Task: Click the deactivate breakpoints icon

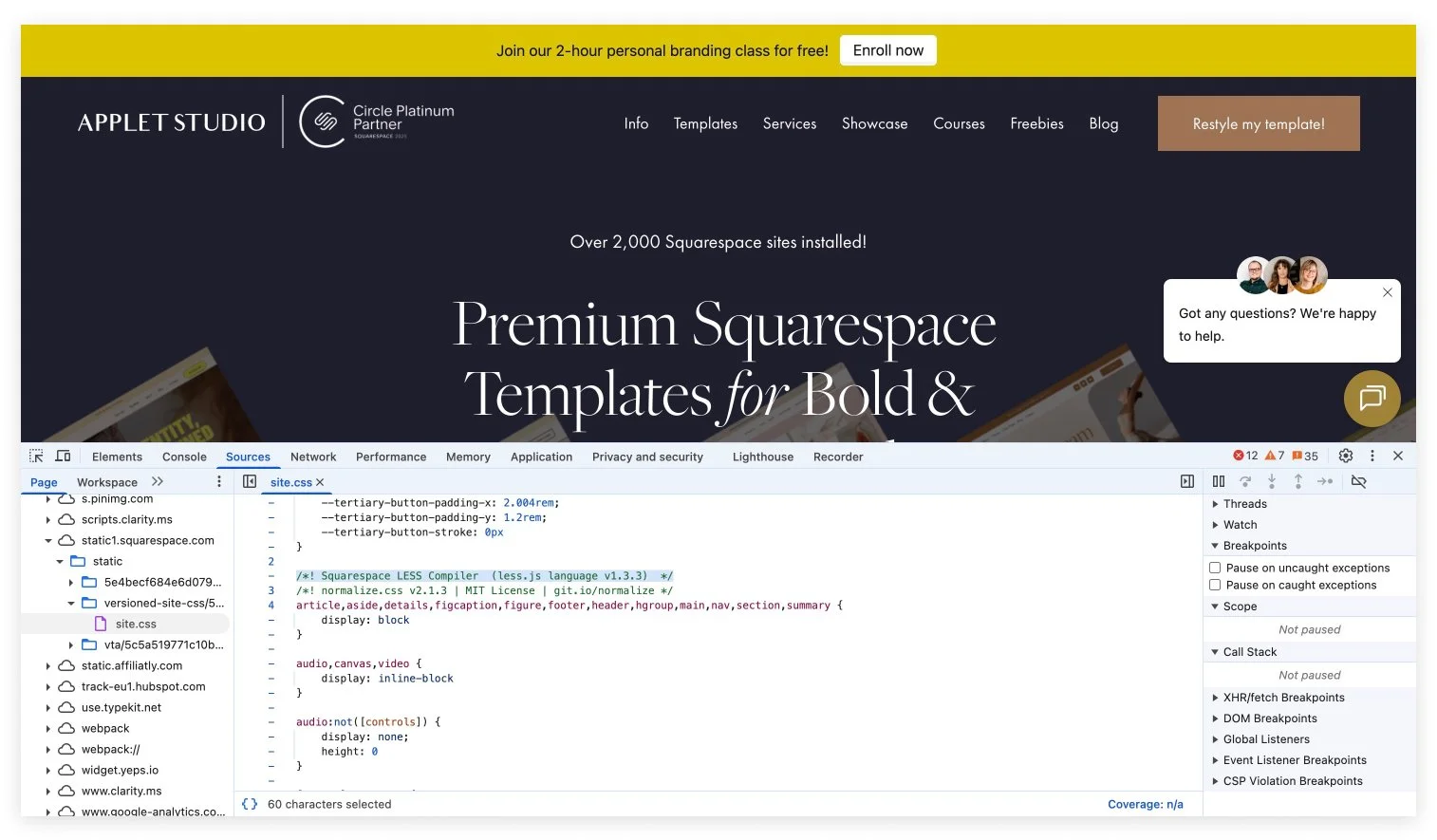Action: click(x=1359, y=481)
